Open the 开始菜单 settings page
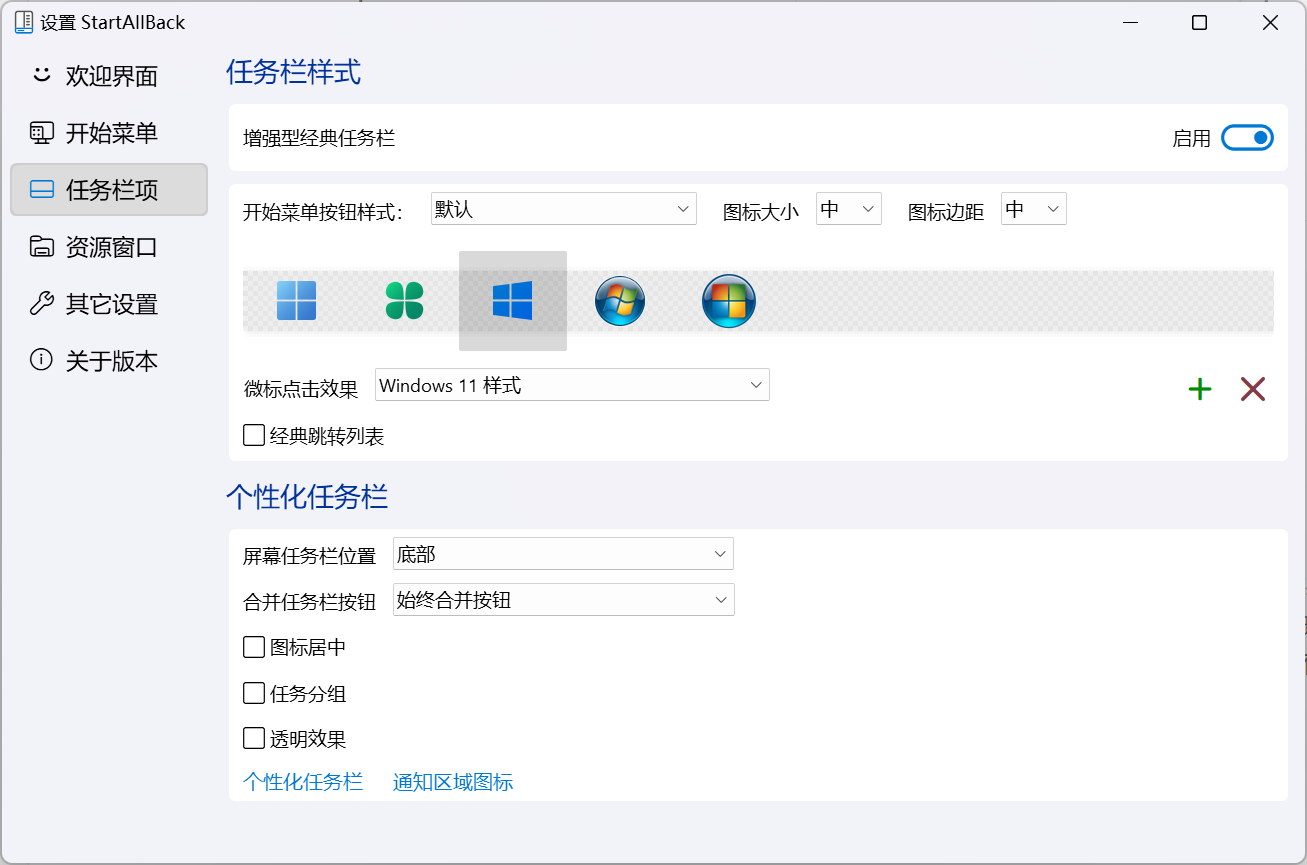This screenshot has height=865, width=1307. [x=109, y=133]
